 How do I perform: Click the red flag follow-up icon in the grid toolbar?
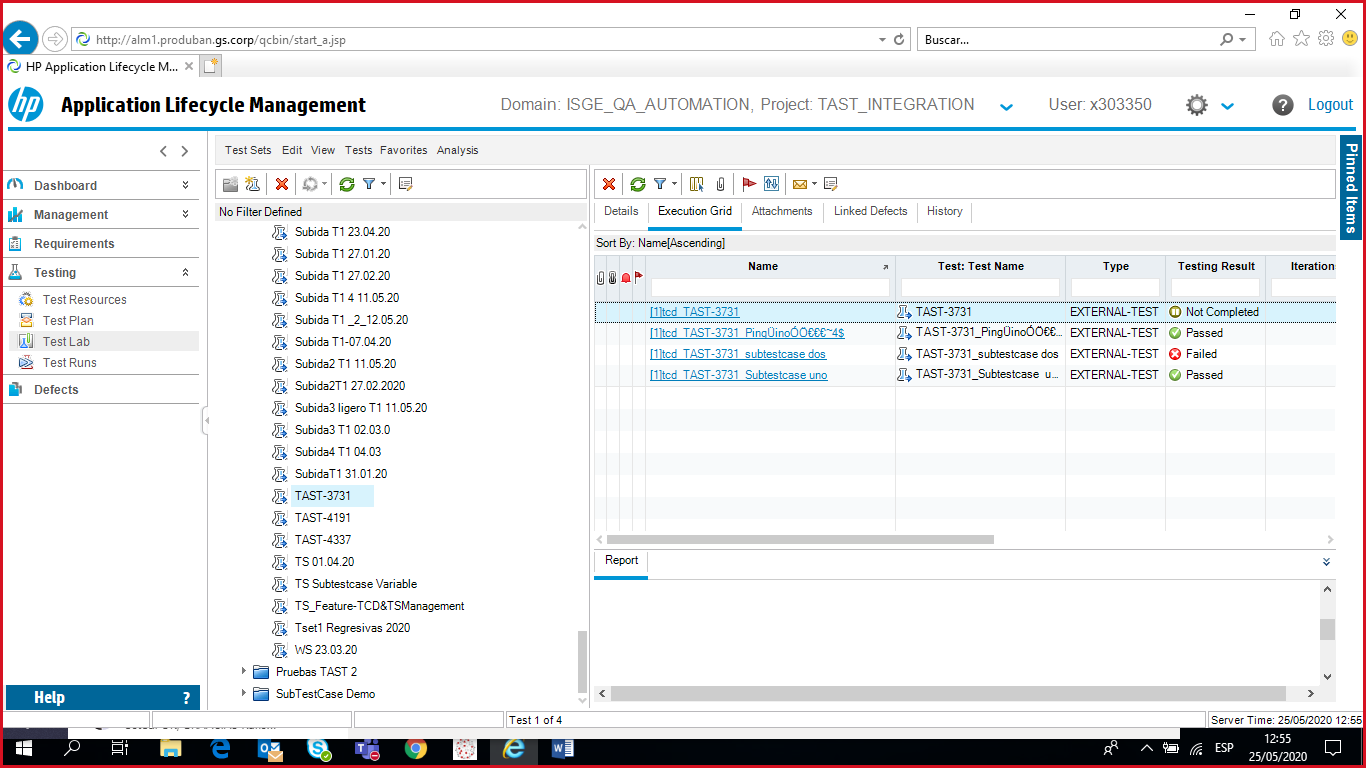[749, 184]
